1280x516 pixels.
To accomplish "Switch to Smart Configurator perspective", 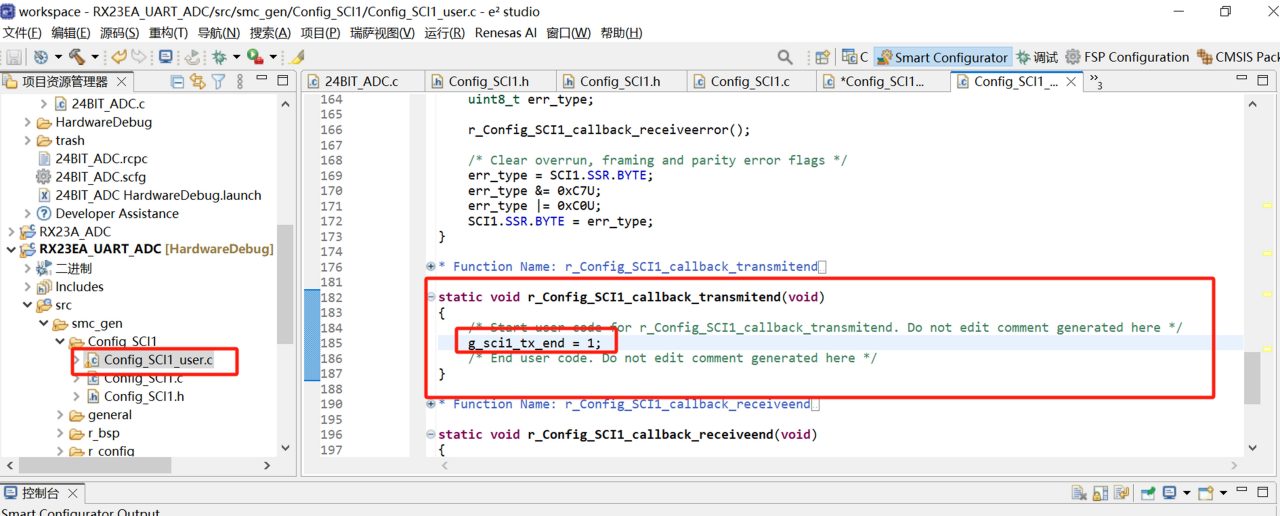I will [x=942, y=57].
